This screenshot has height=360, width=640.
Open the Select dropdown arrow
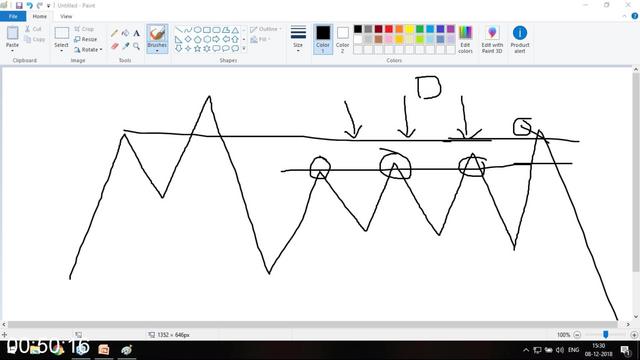[62, 51]
